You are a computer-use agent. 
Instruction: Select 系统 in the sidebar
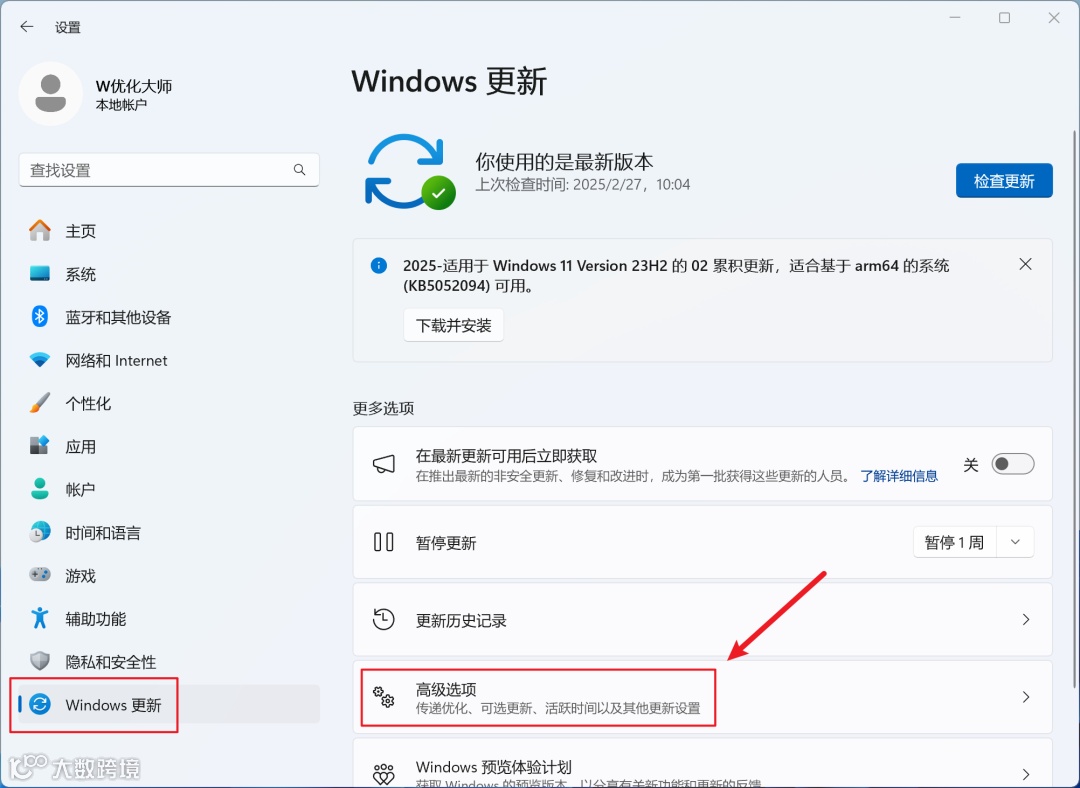[x=169, y=274]
